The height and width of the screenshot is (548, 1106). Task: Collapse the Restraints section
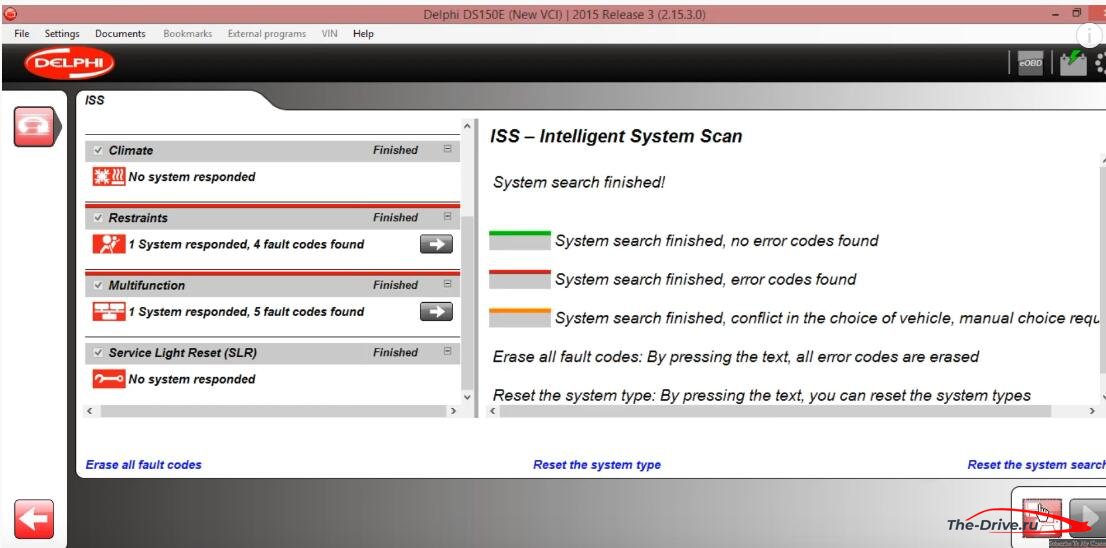point(447,217)
